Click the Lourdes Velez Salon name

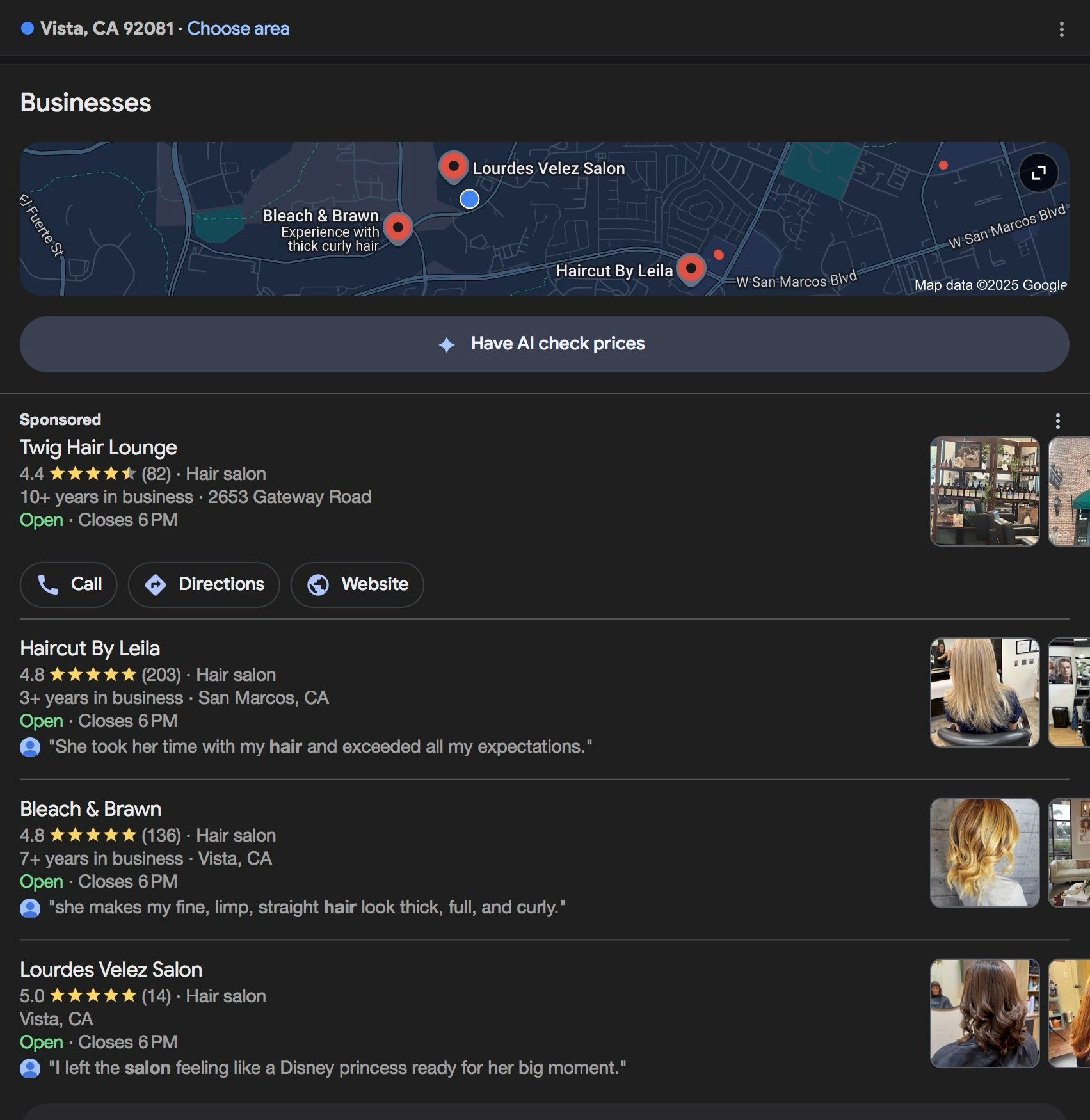point(111,970)
